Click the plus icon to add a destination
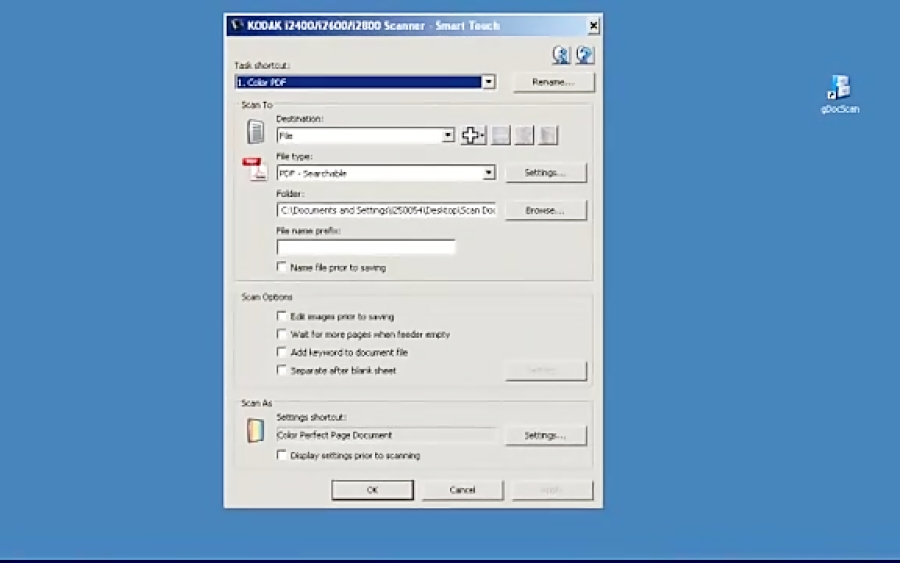This screenshot has width=900, height=563. coord(472,135)
